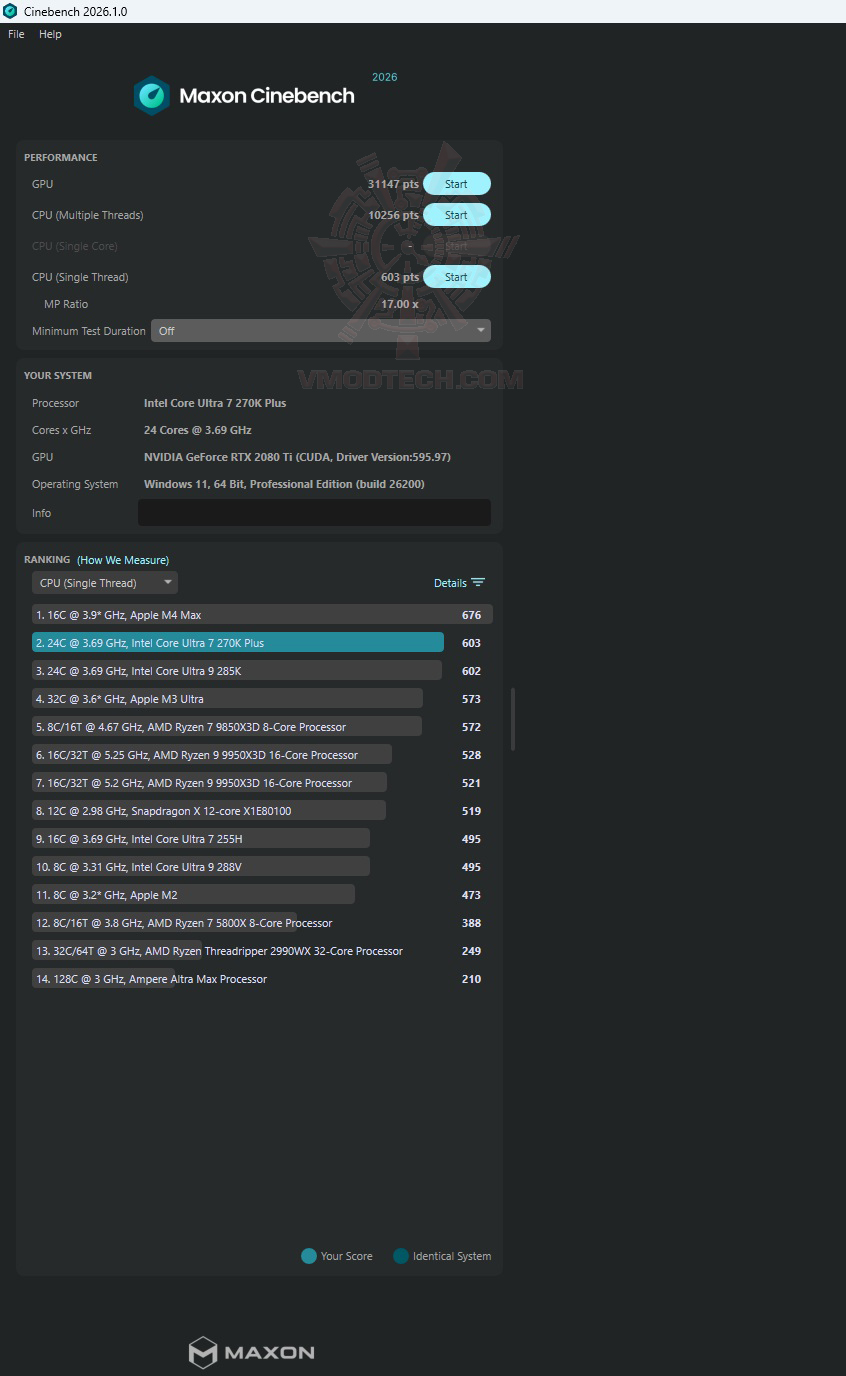Click the Info text field
Viewport: 846px width, 1376px height.
pos(314,513)
